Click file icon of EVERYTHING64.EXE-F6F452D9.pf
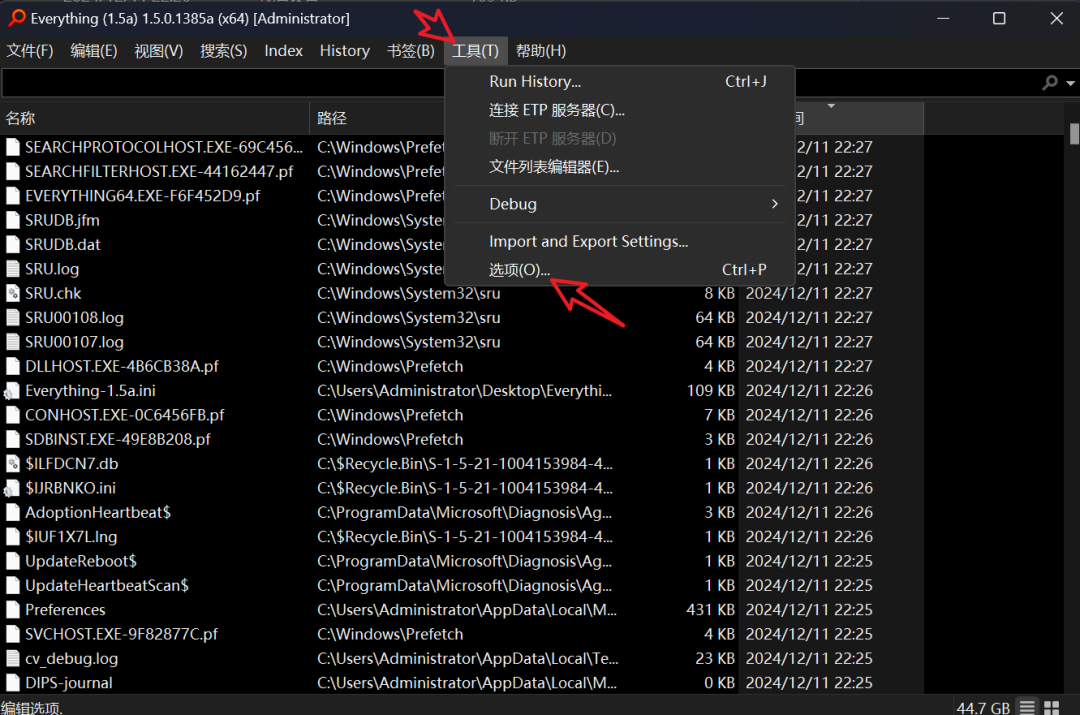The image size is (1080, 715). tap(12, 196)
